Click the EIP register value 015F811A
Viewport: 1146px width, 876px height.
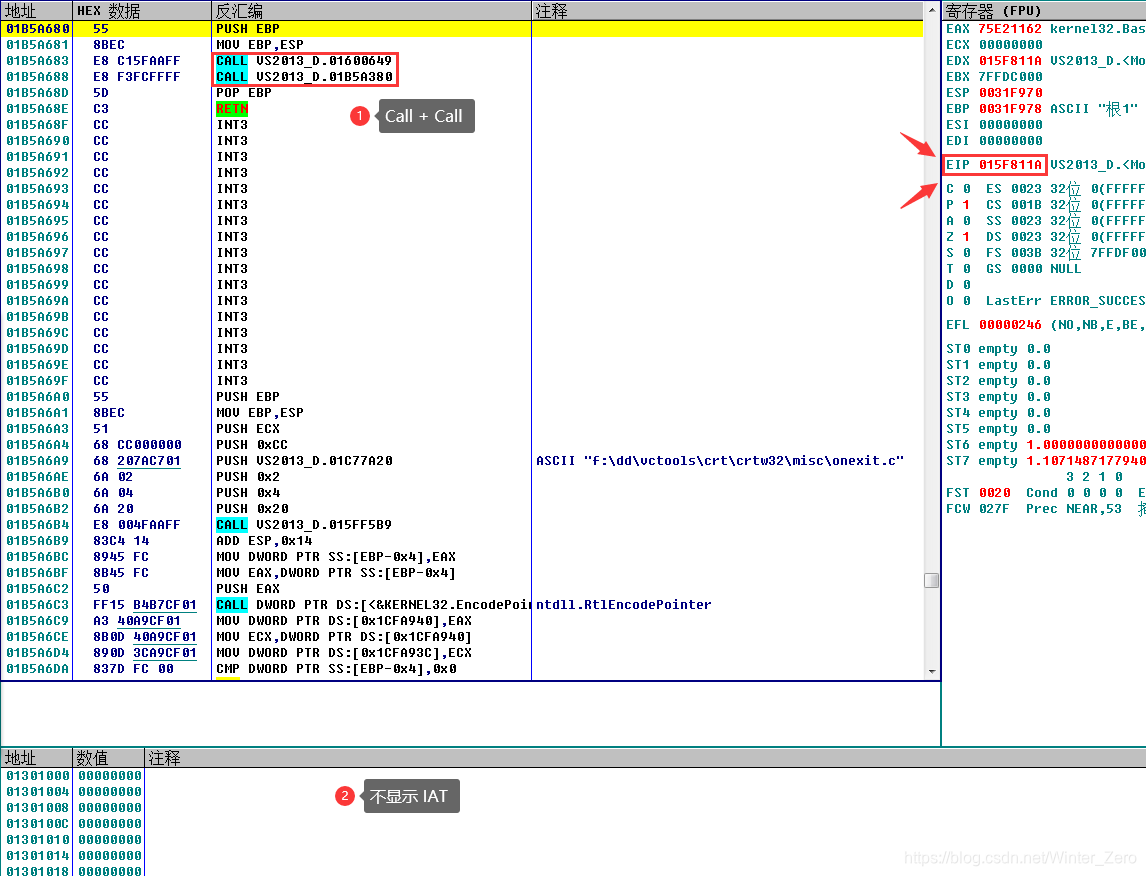(x=1010, y=165)
